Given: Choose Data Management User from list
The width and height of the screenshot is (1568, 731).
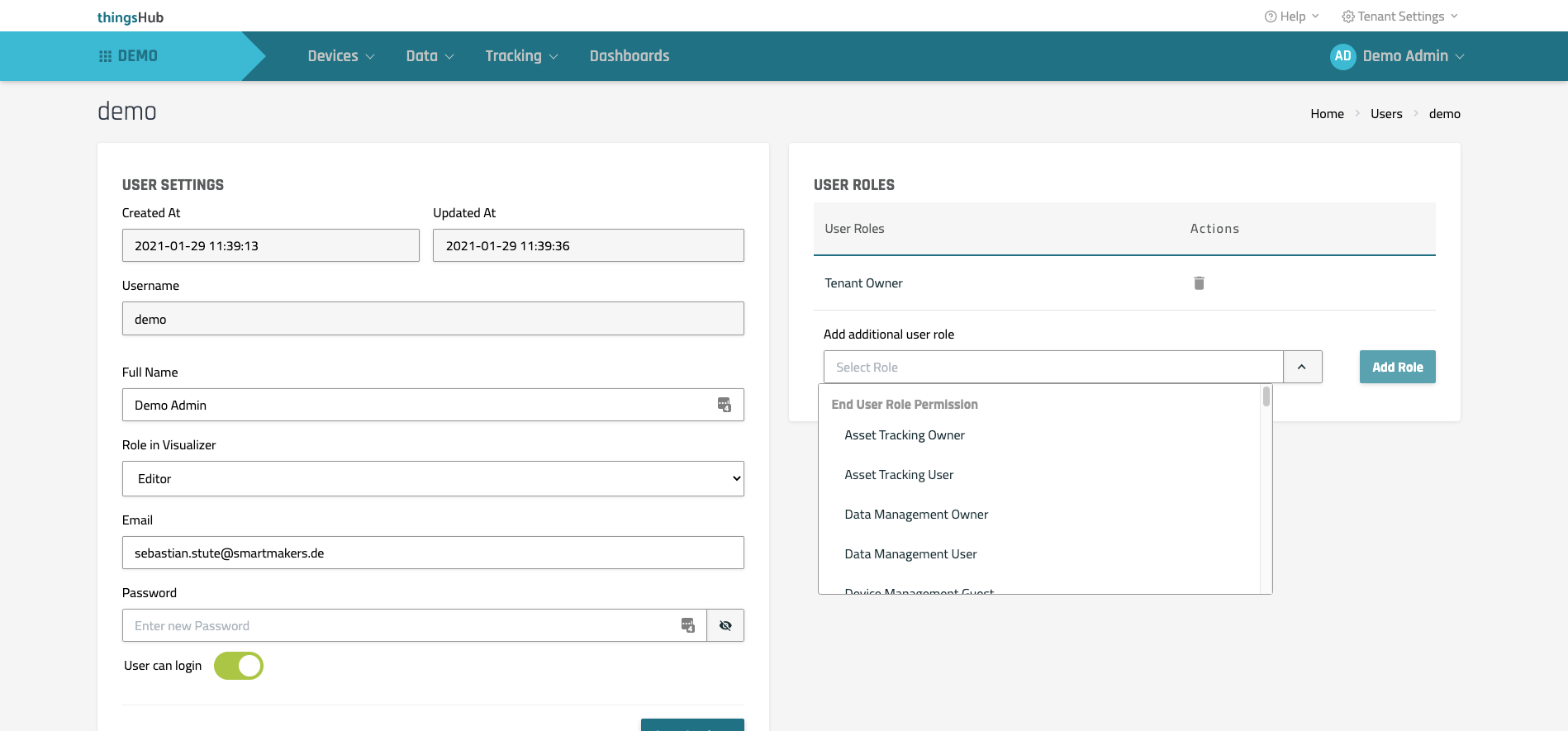Looking at the screenshot, I should [x=910, y=554].
